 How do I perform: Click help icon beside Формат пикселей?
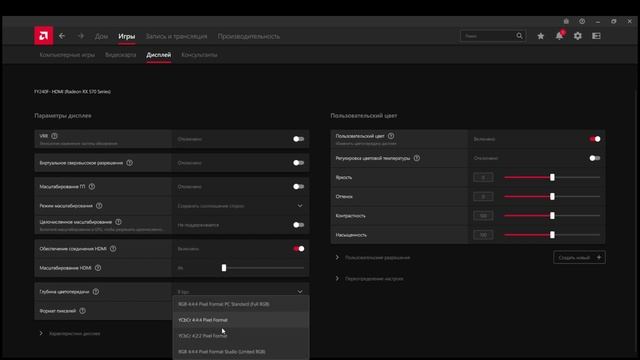click(x=82, y=311)
